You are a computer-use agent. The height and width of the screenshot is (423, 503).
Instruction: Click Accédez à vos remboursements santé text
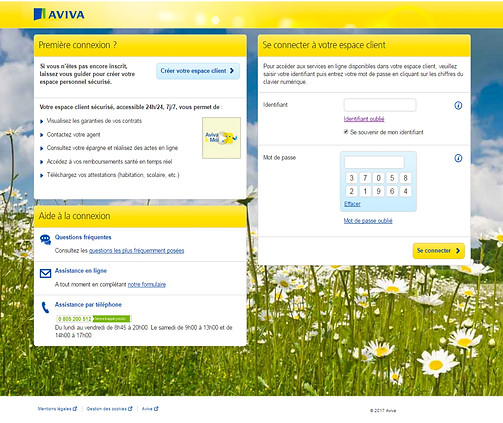point(109,162)
